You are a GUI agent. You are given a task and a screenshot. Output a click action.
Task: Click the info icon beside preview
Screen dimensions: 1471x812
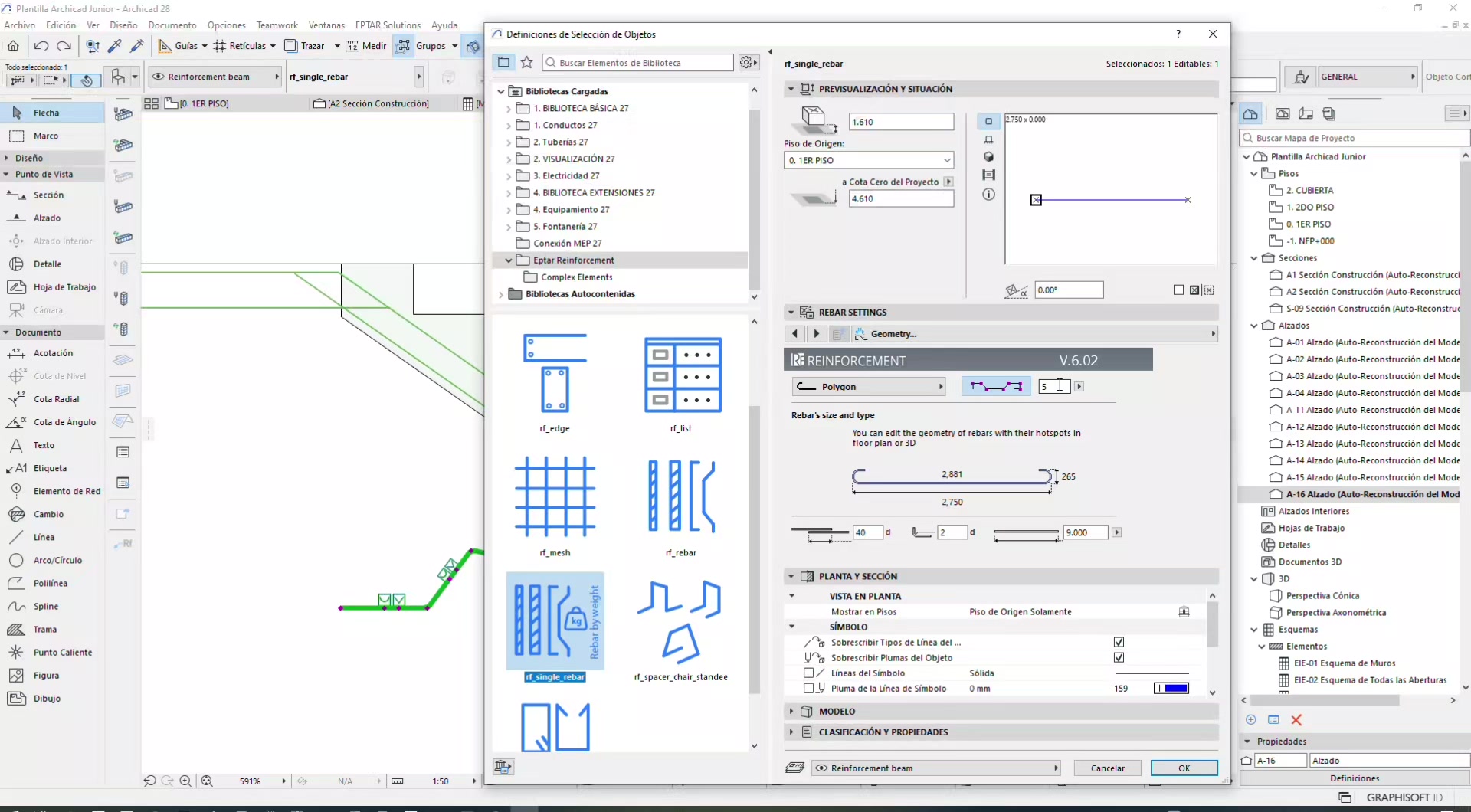[x=989, y=195]
